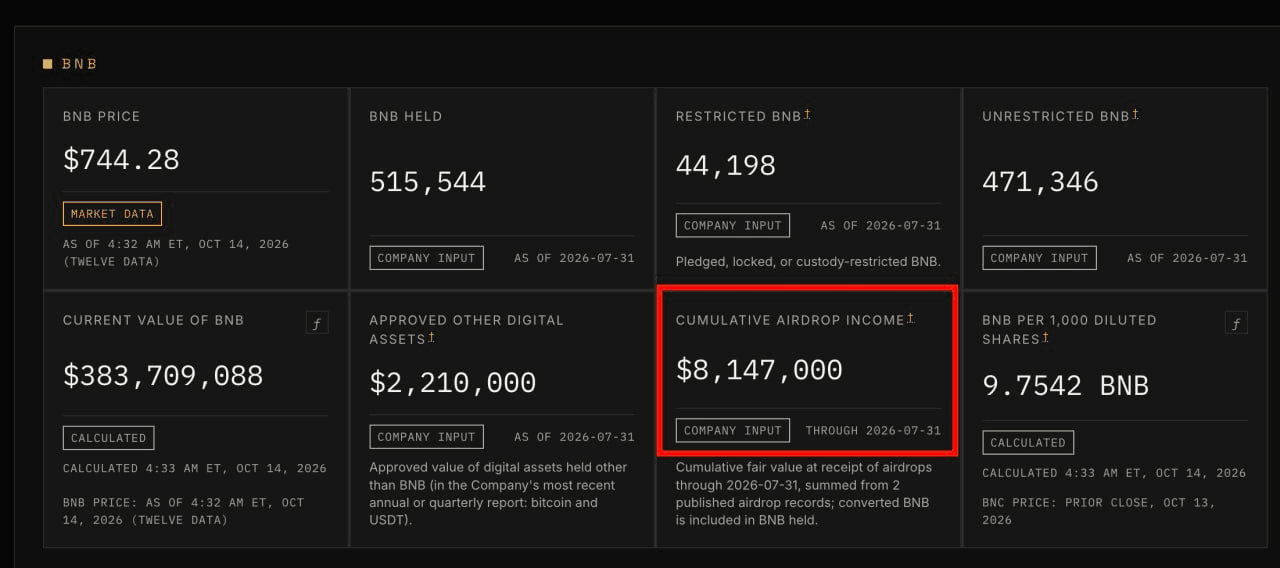Open footnote marker beside Cumulative Airdrop Income
The width and height of the screenshot is (1280, 568).
pos(911,319)
